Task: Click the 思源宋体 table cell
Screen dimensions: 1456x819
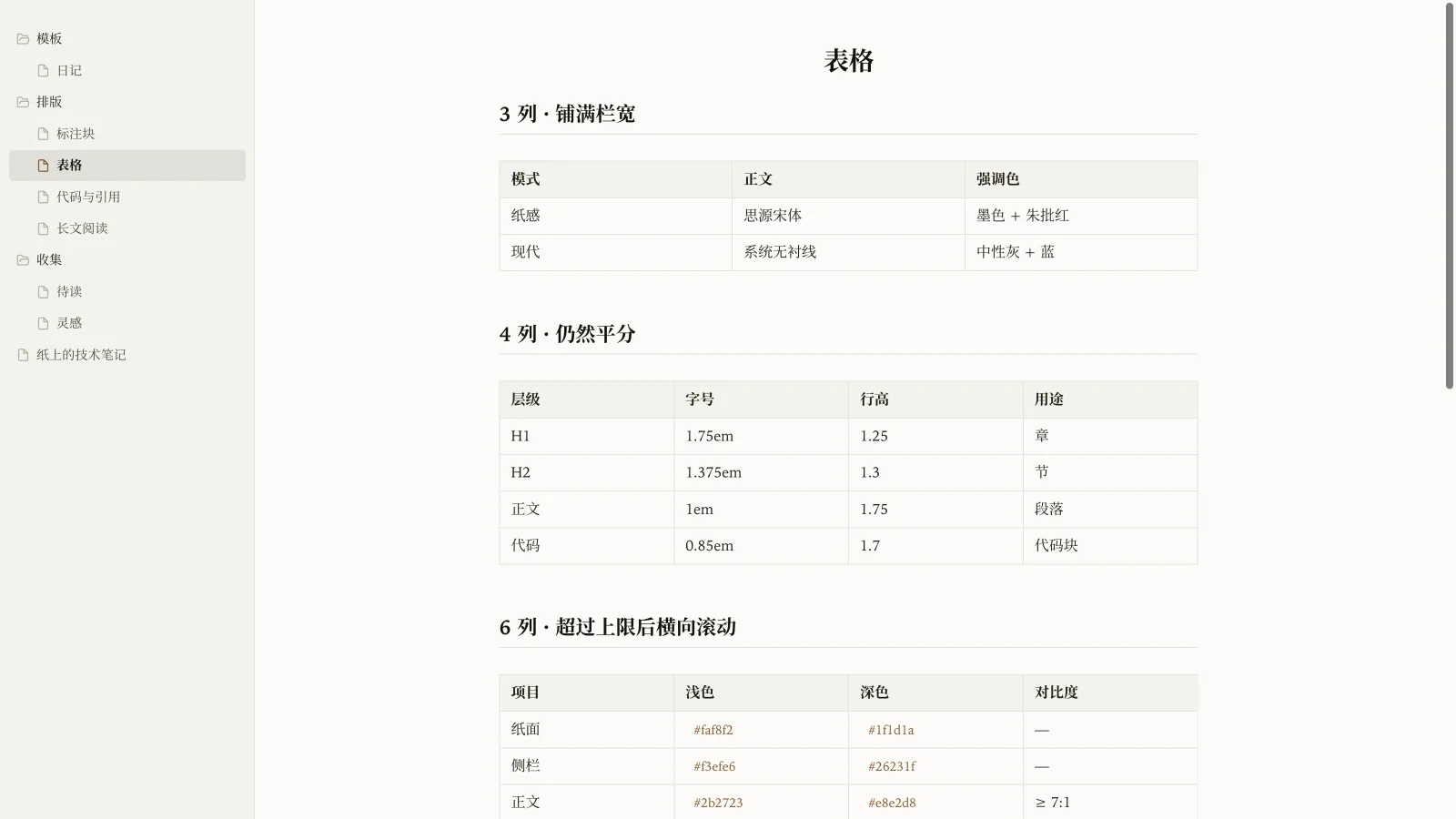Action: [x=848, y=216]
